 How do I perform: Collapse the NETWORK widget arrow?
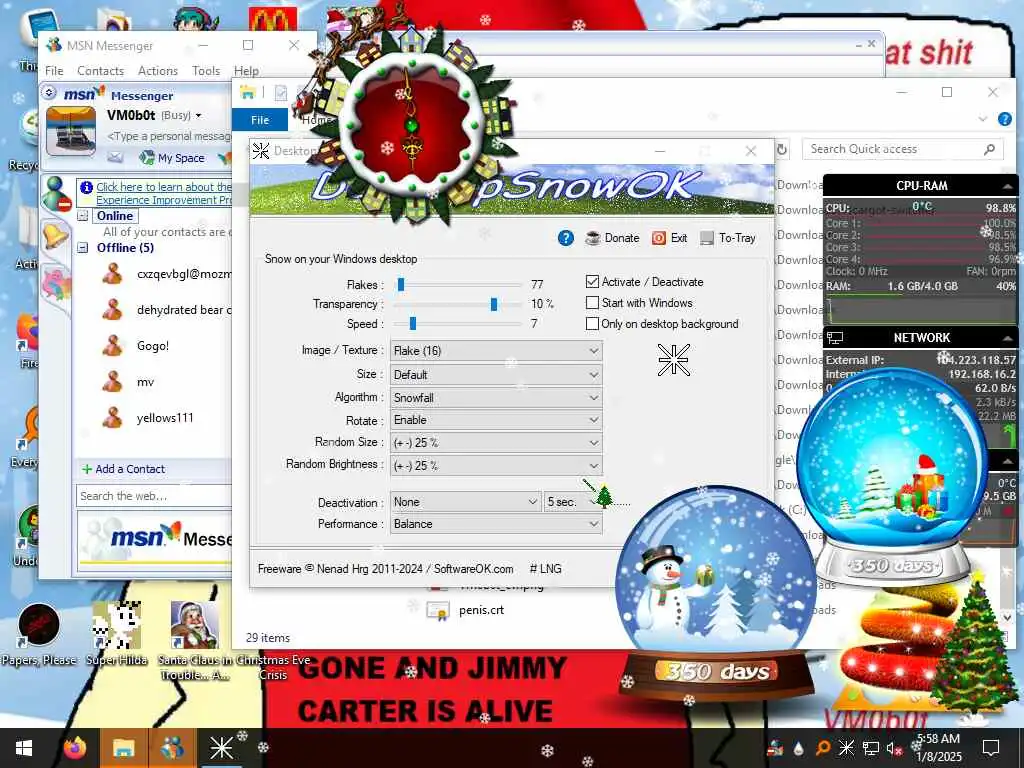[x=1007, y=338]
